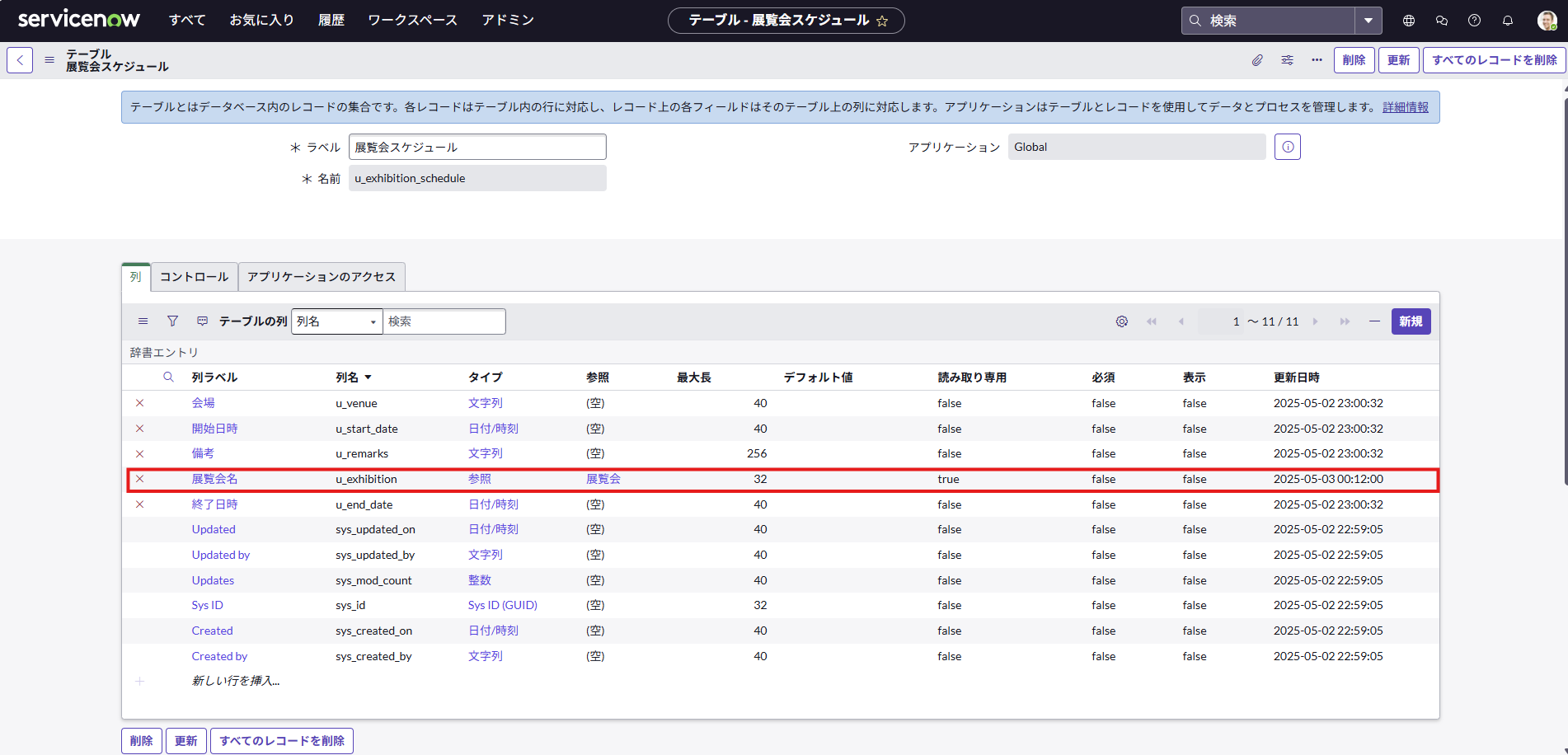Open the list activity stream icon
This screenshot has height=755, width=1568.
point(202,321)
